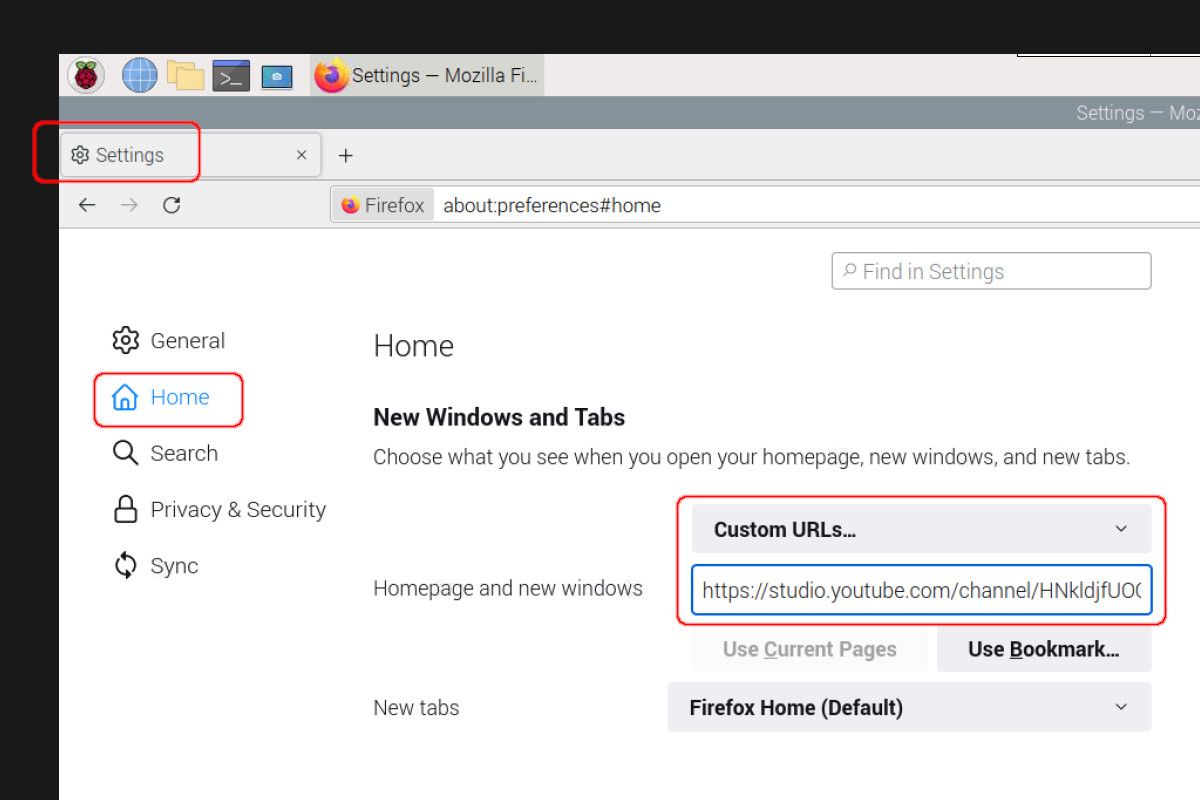This screenshot has width=1200, height=800.
Task: Launch the terminal from the taskbar
Action: (x=231, y=76)
